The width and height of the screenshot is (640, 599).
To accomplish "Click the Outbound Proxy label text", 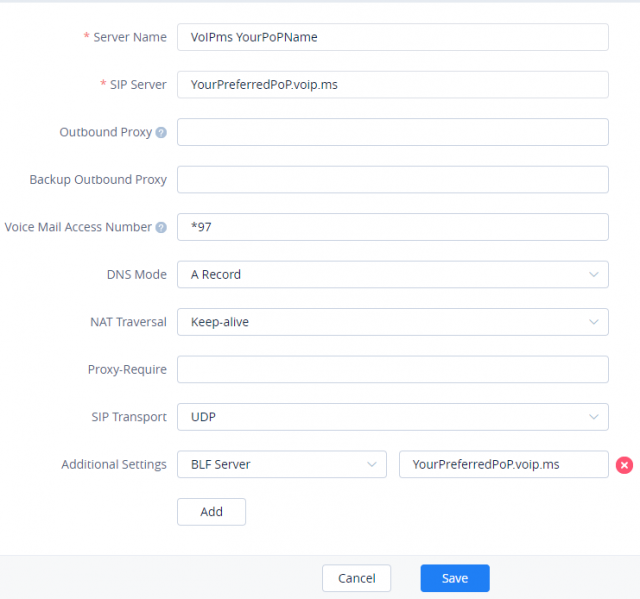I will click(106, 132).
